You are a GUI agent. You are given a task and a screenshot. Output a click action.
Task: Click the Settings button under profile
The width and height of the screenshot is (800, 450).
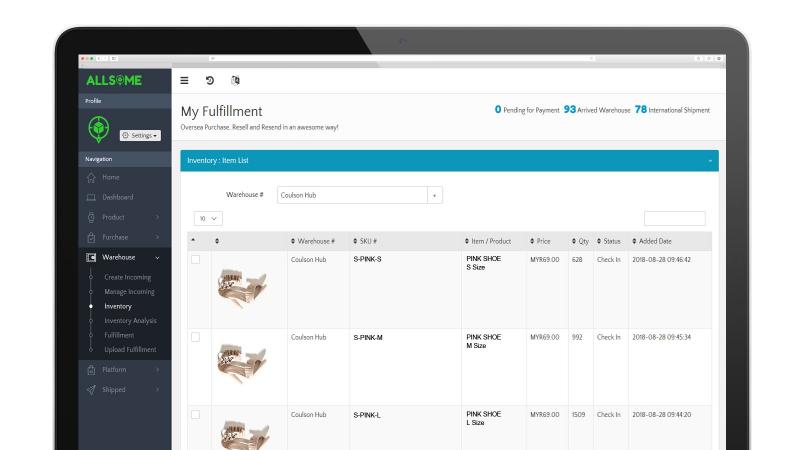click(140, 135)
